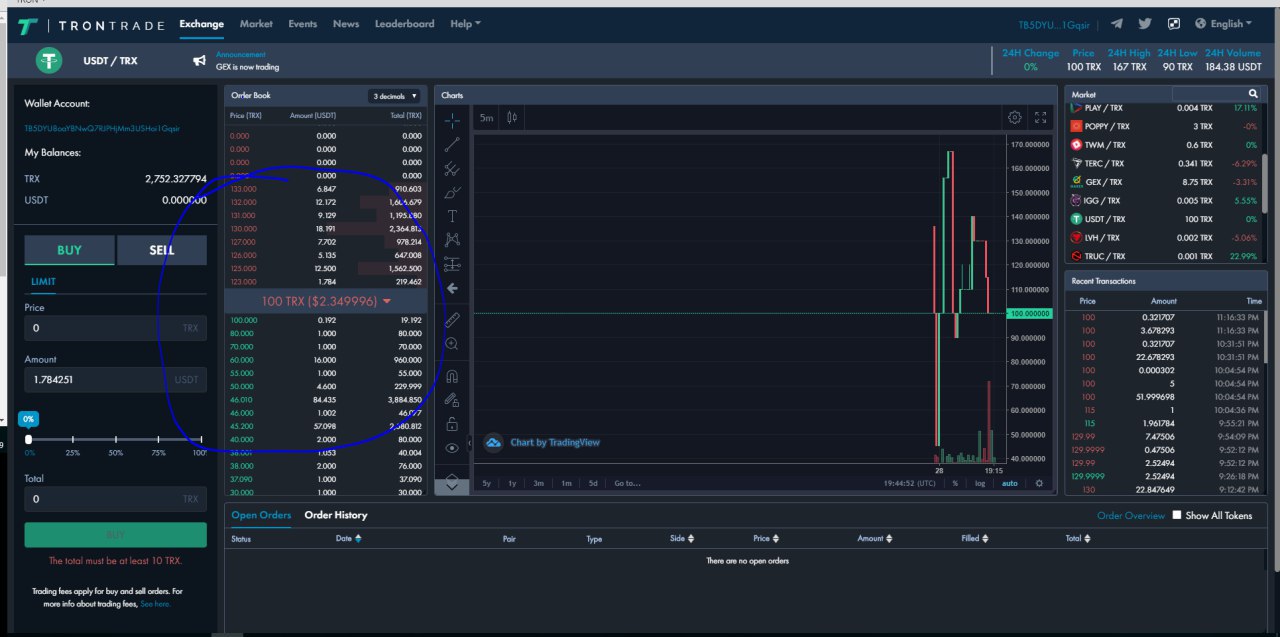
Task: Toggle hide all drawings eye icon
Action: (452, 448)
